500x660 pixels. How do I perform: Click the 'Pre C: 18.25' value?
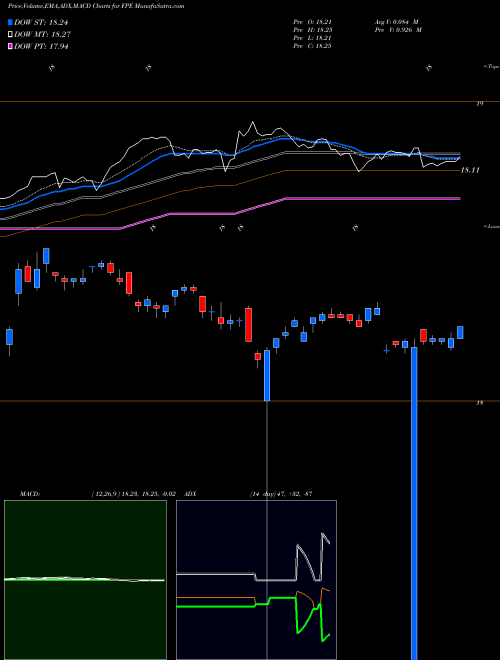[314, 46]
